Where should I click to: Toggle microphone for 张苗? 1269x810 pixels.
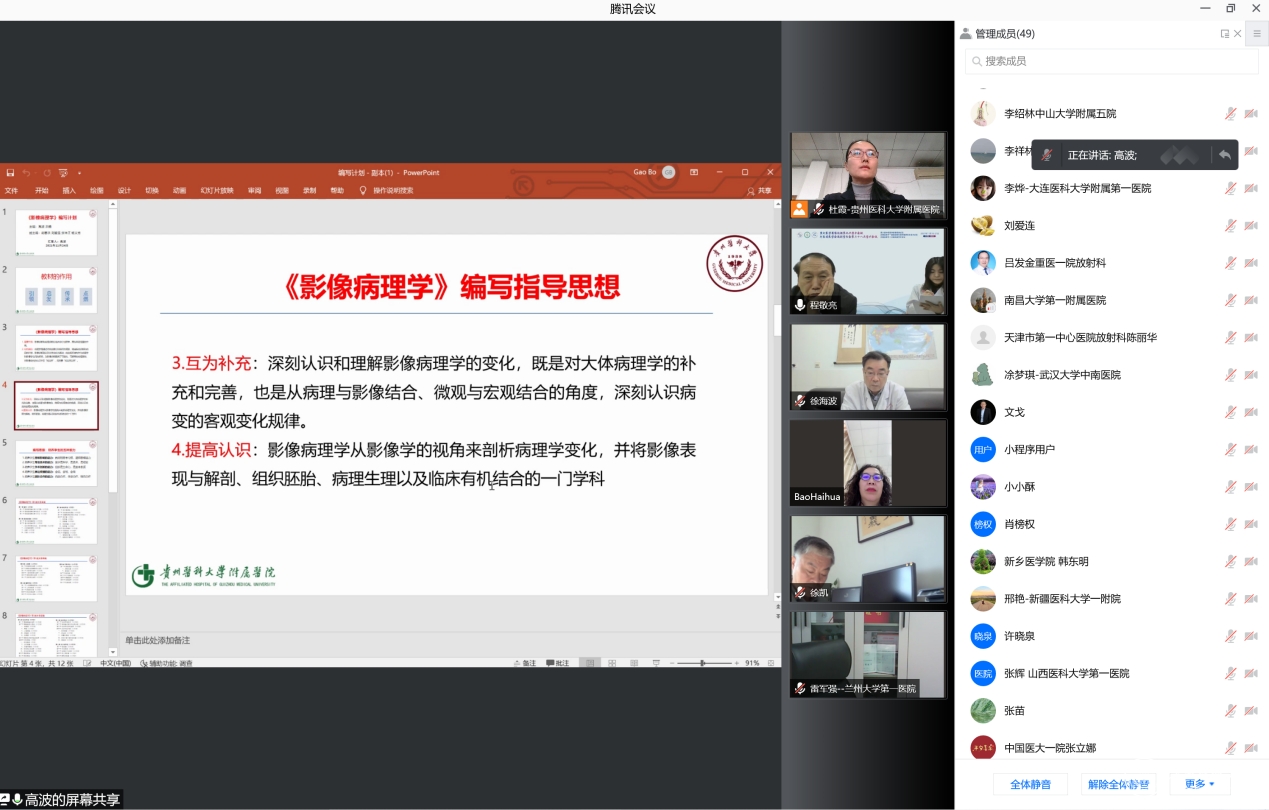click(1230, 710)
